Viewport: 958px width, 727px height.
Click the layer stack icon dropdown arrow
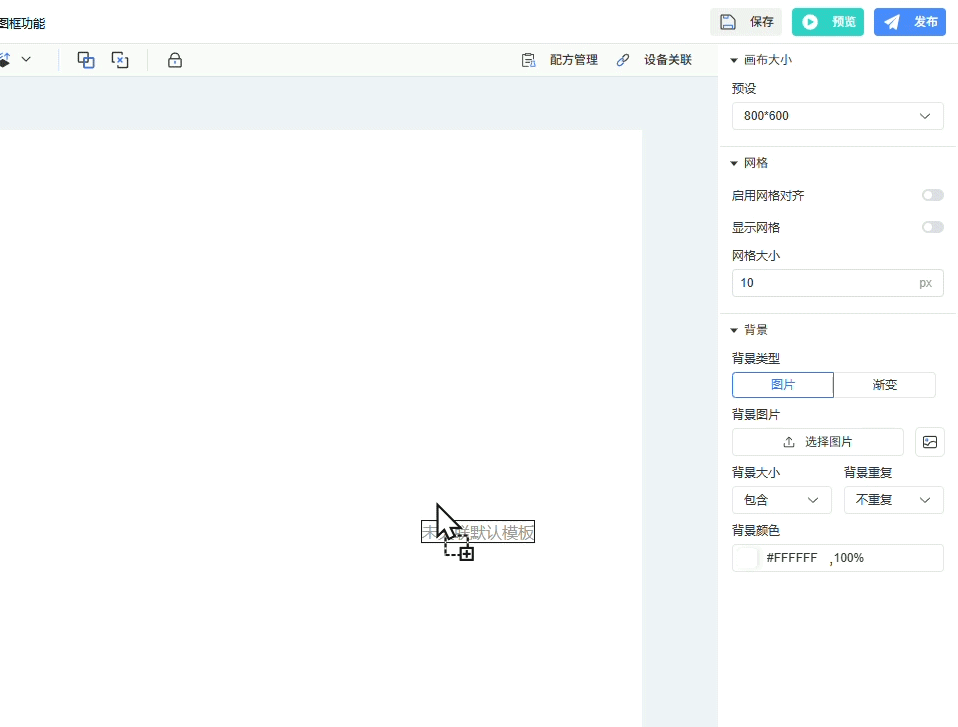(26, 60)
